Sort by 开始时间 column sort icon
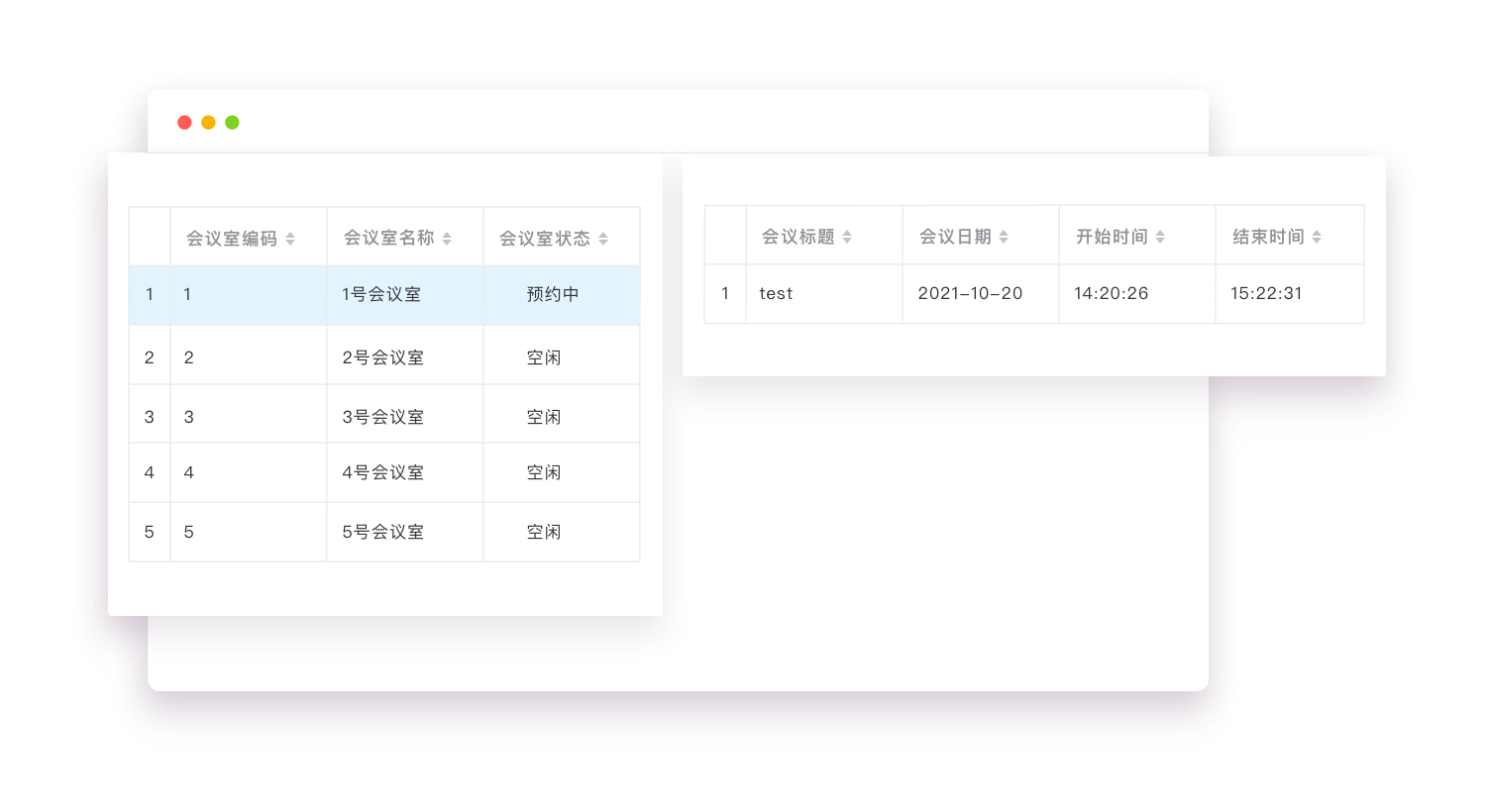The width and height of the screenshot is (1490, 812). (1160, 237)
